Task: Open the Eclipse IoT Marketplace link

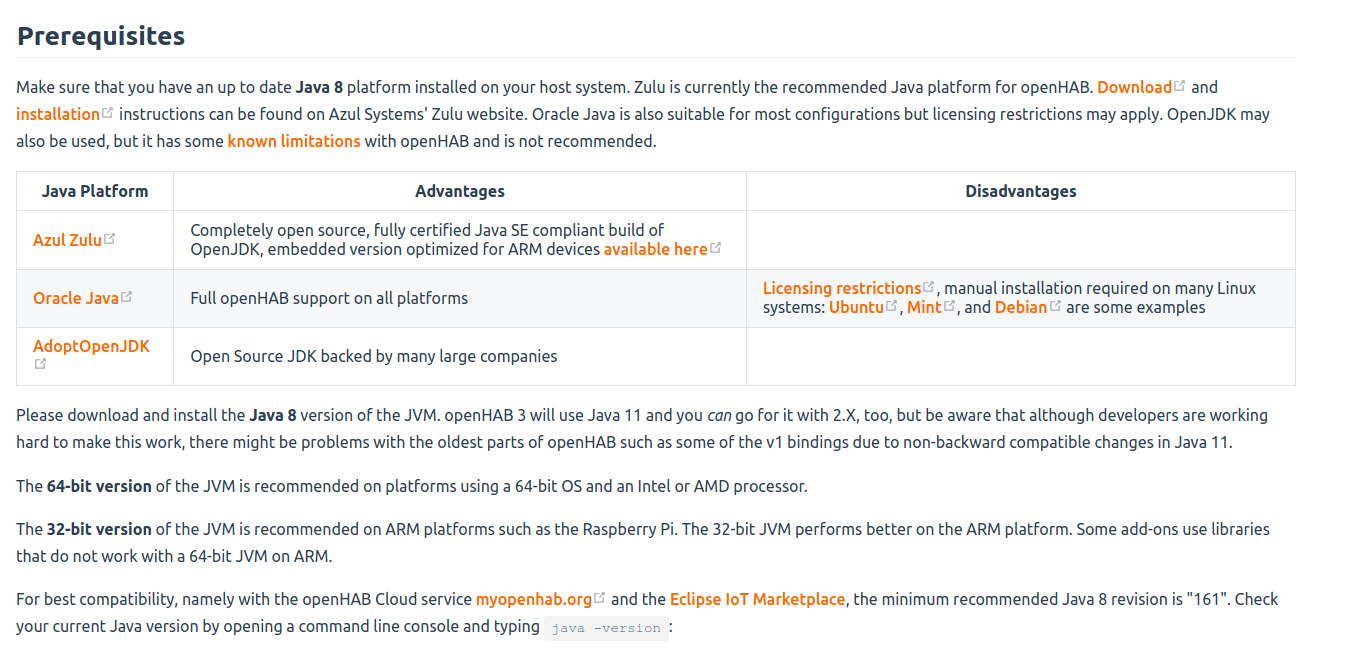Action: 758,599
